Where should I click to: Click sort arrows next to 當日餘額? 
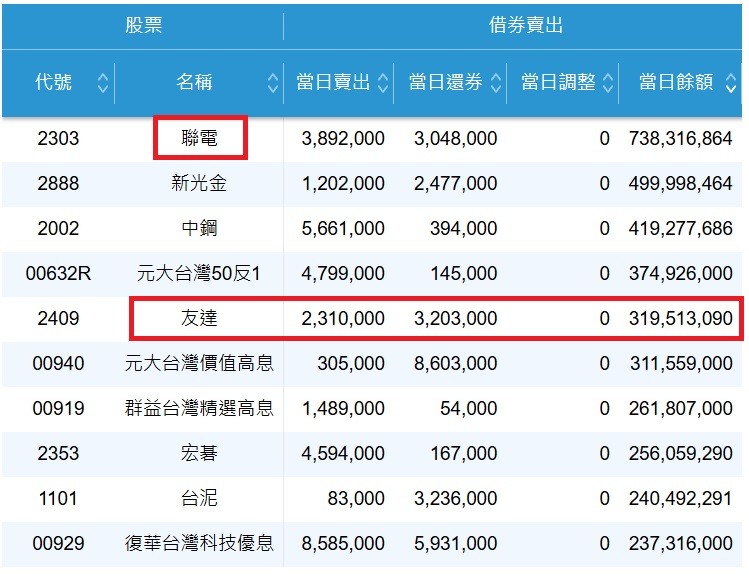click(x=730, y=83)
